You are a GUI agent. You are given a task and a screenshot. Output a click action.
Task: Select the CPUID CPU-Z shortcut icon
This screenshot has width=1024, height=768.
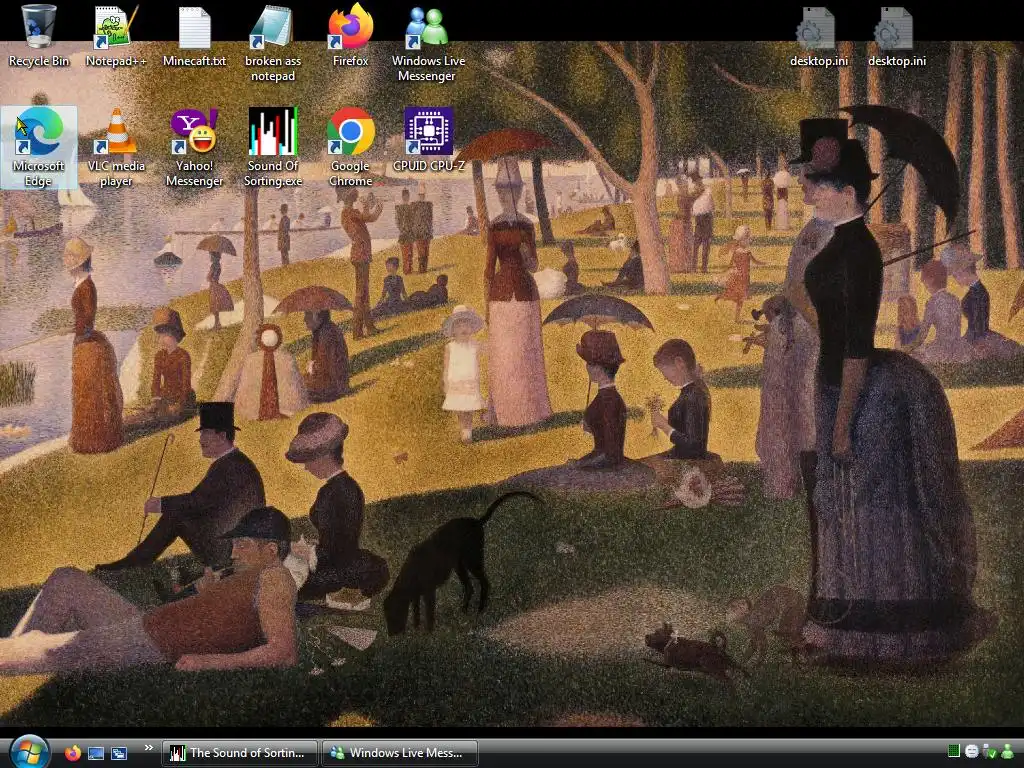[428, 140]
